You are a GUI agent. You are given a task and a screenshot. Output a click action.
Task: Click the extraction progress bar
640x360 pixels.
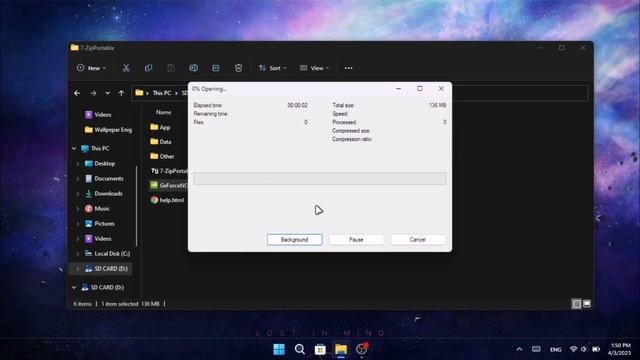[320, 178]
